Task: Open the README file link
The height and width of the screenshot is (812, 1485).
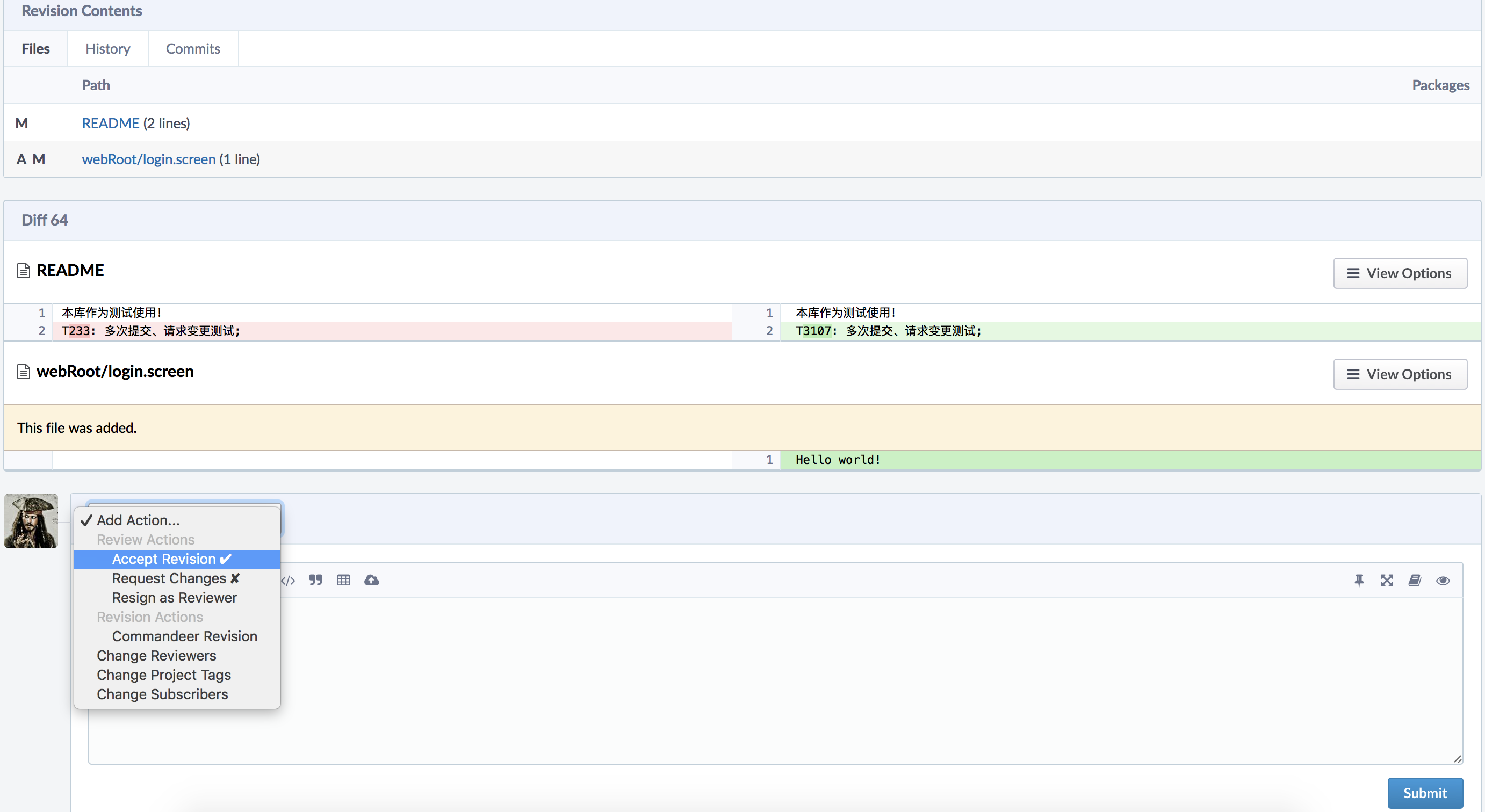Action: click(111, 123)
